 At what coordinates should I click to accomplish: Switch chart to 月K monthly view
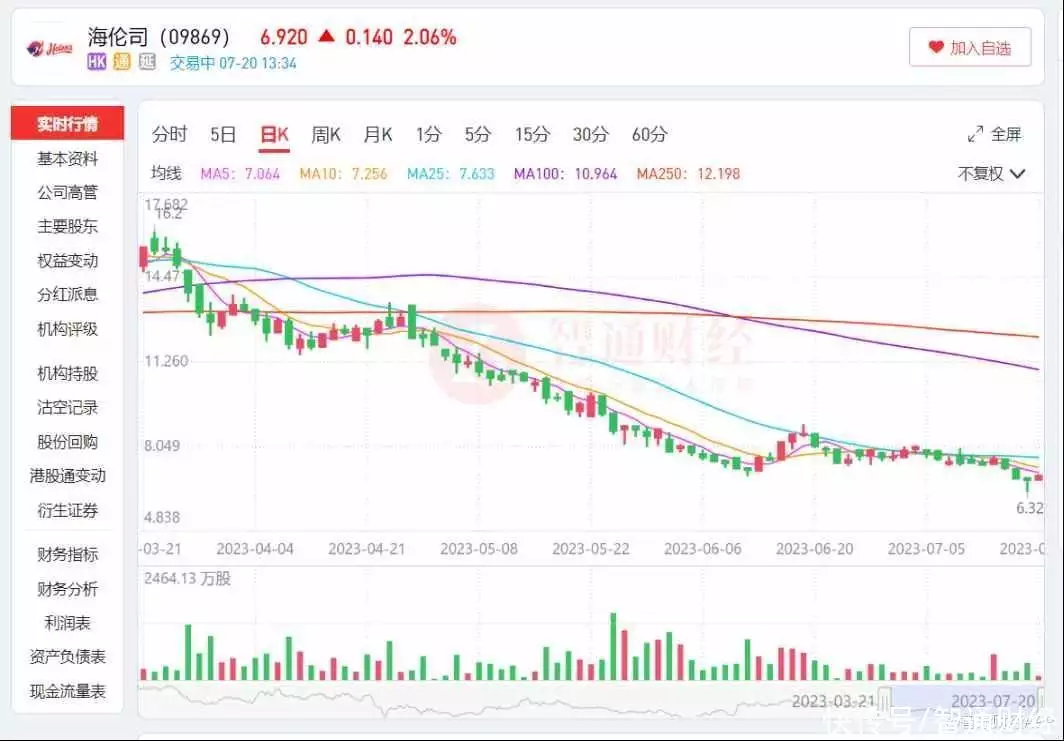click(x=378, y=134)
